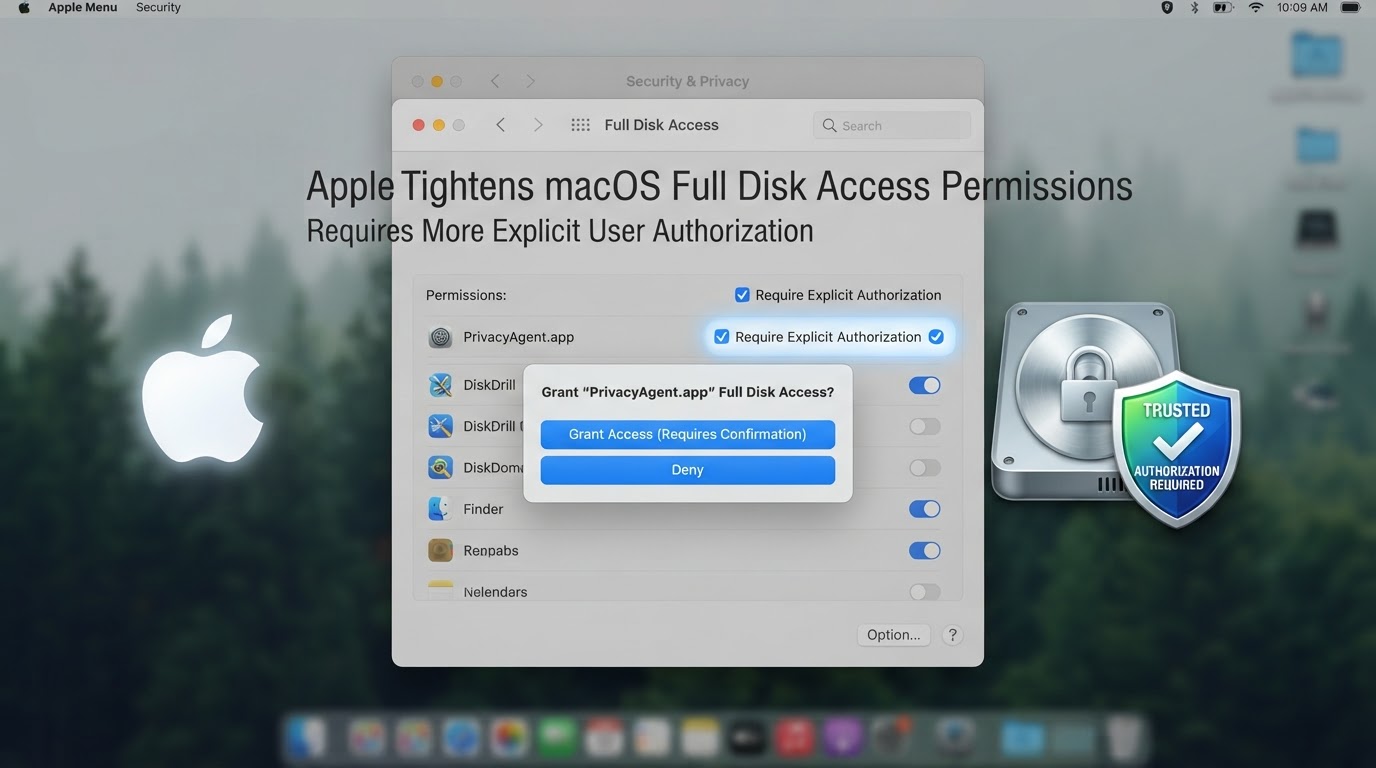Toggle Require Explicit Authorization checkbox in Permissions header row
Viewport: 1376px width, 768px height.
[742, 295]
